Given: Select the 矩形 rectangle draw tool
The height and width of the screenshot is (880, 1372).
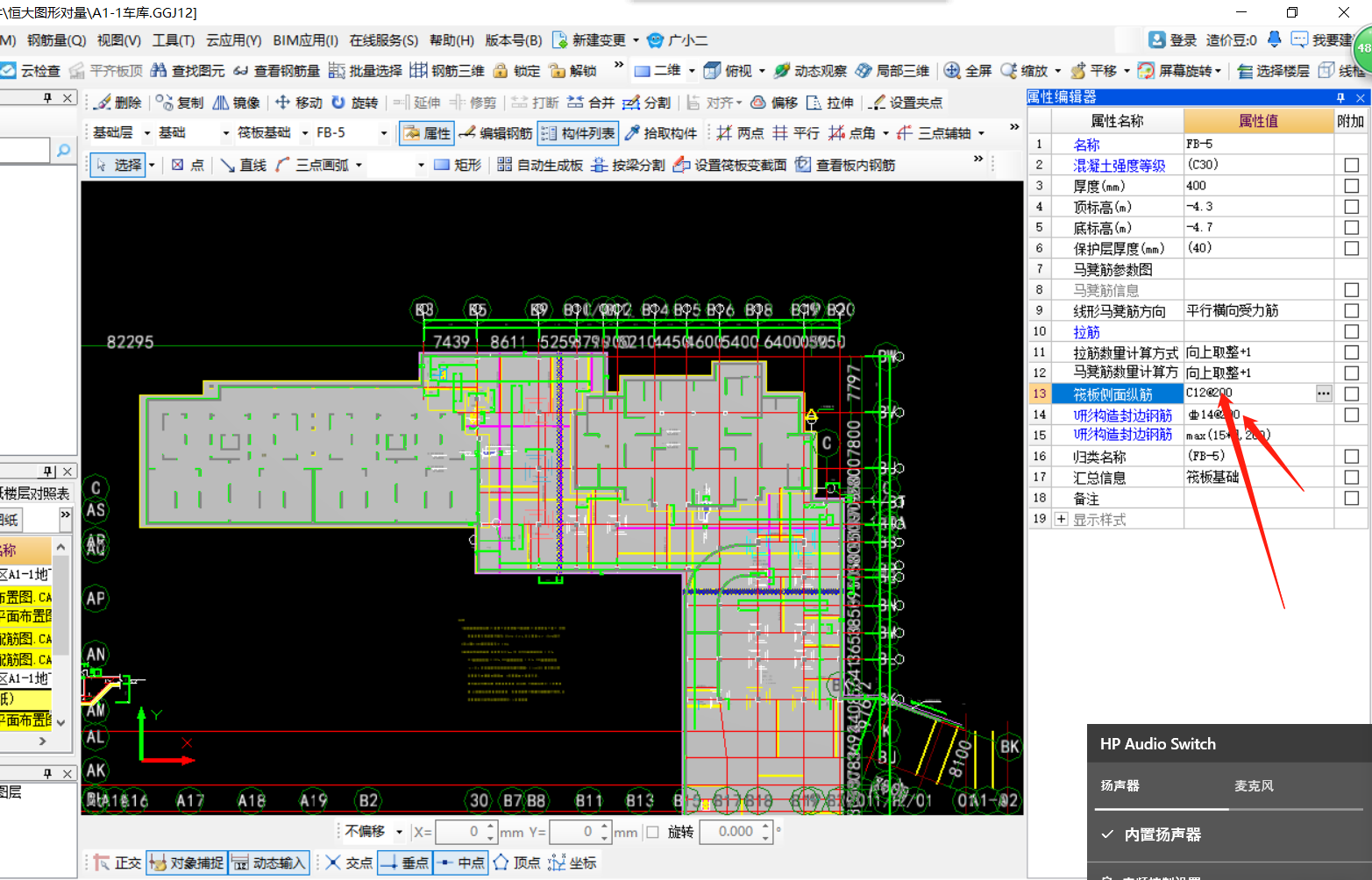Looking at the screenshot, I should pyautogui.click(x=459, y=165).
